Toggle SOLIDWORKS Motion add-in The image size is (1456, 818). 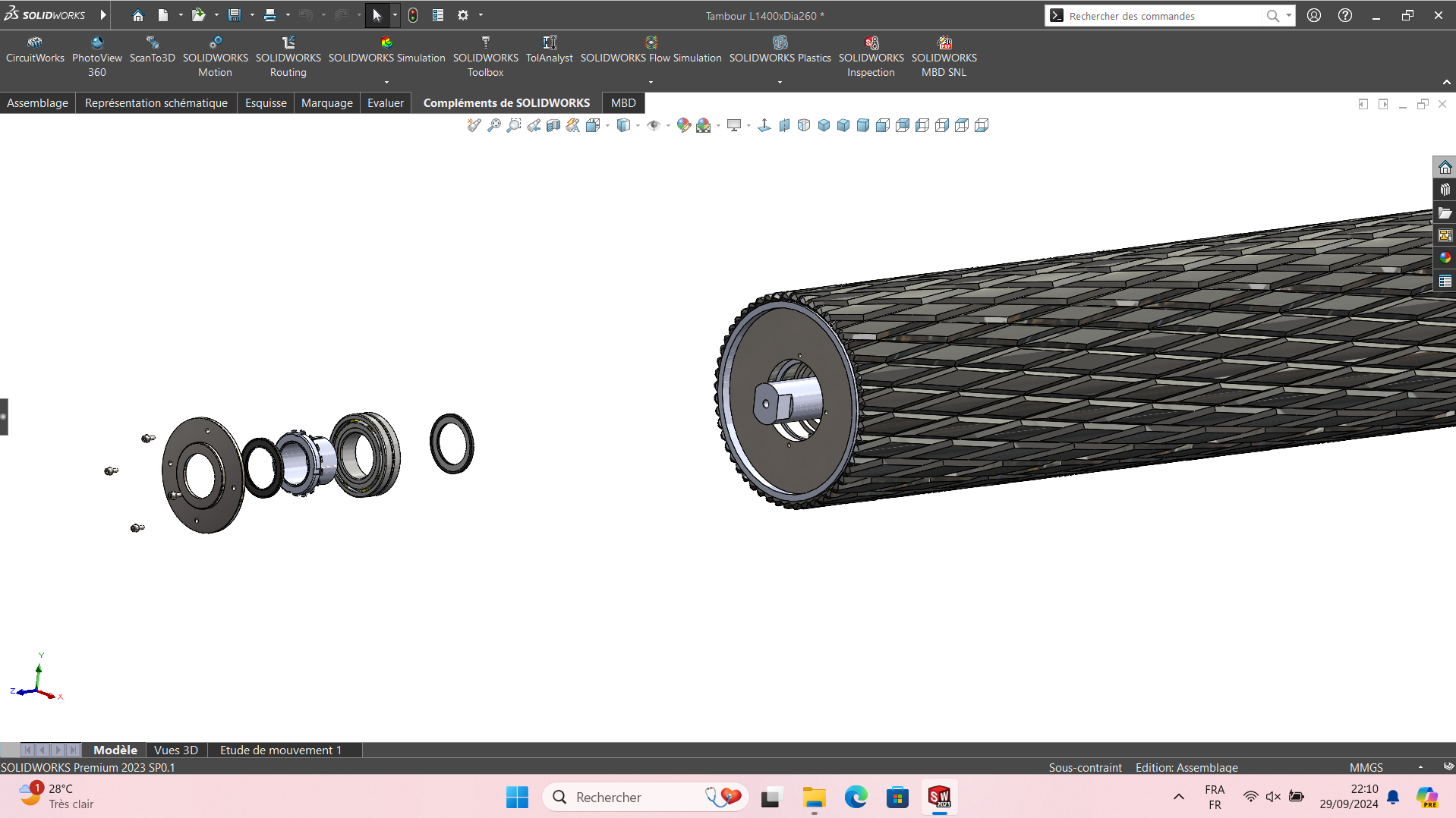(x=216, y=57)
